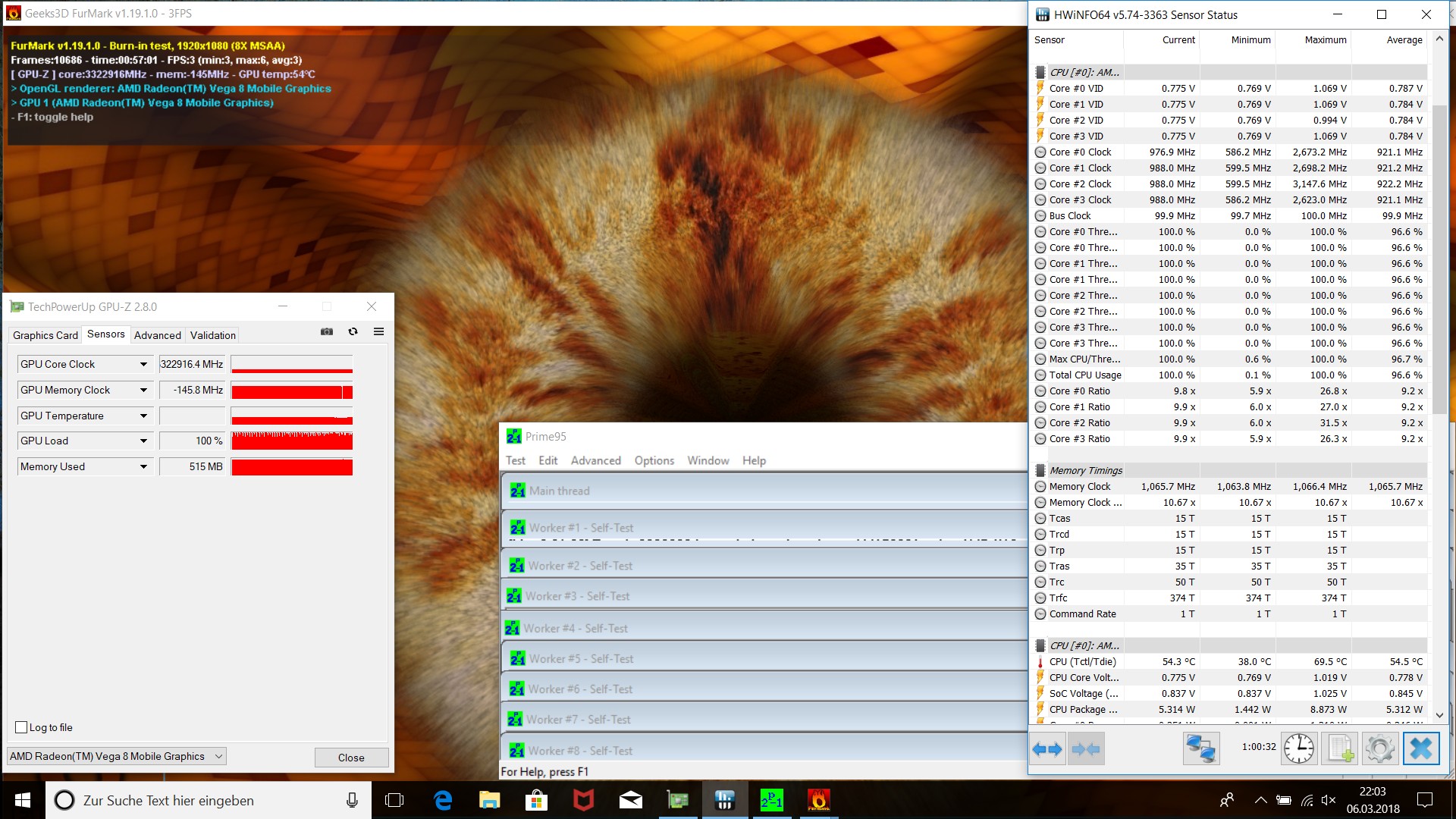Image resolution: width=1456 pixels, height=819 pixels.
Task: Open Windows Task View from taskbar
Action: point(394,800)
